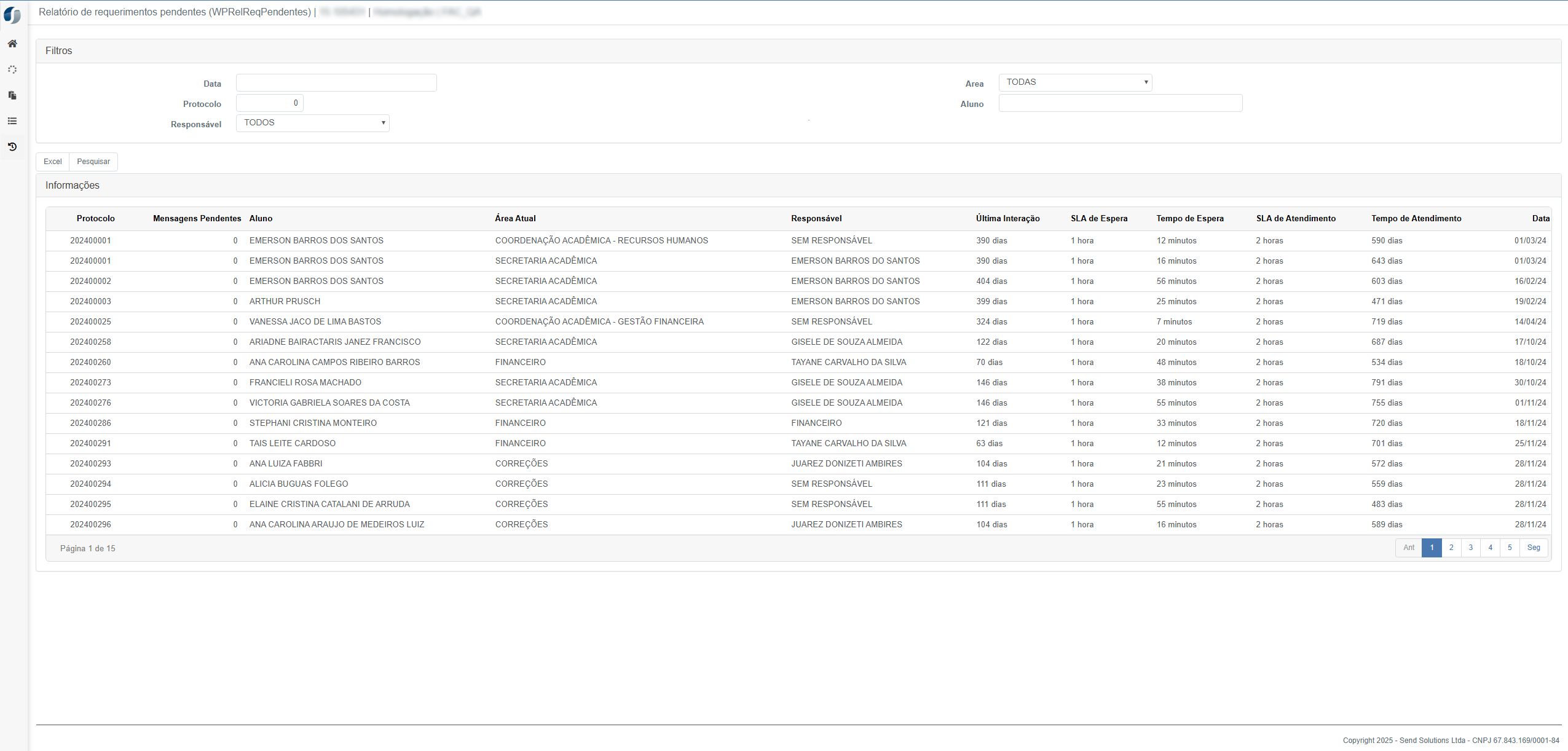Viewport: 1568px width, 751px height.
Task: Focus the Protocolo number field
Action: pos(270,103)
